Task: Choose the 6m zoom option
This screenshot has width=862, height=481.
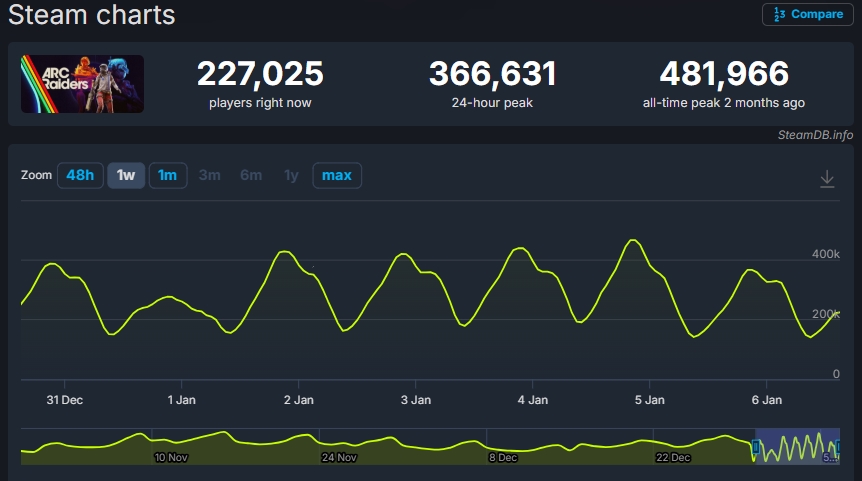Action: pos(251,175)
